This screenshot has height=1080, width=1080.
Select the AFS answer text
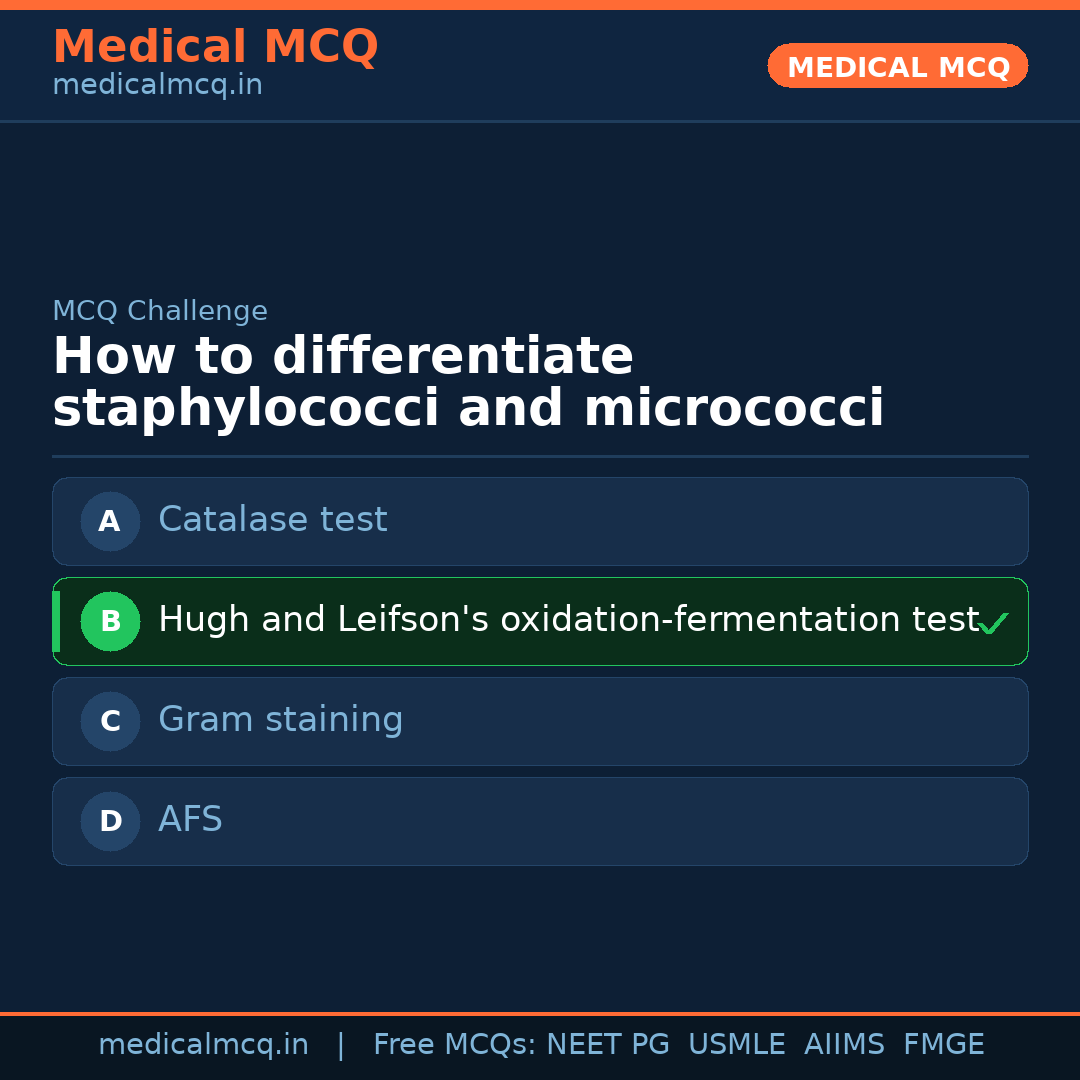[190, 820]
